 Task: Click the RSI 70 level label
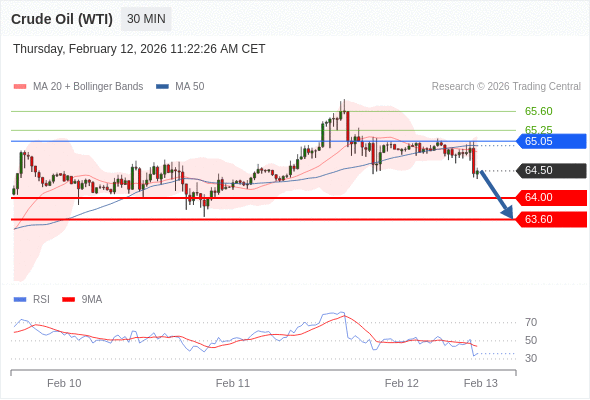click(531, 322)
